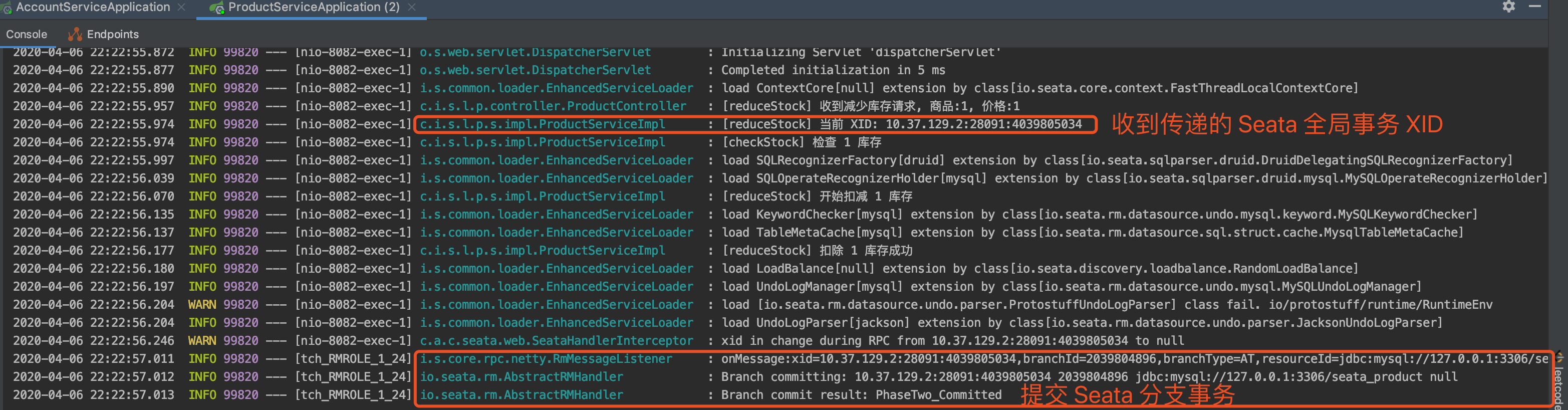This screenshot has width=1568, height=410.
Task: Click the SeataHandlerInterceptor logger name
Action: [x=557, y=340]
